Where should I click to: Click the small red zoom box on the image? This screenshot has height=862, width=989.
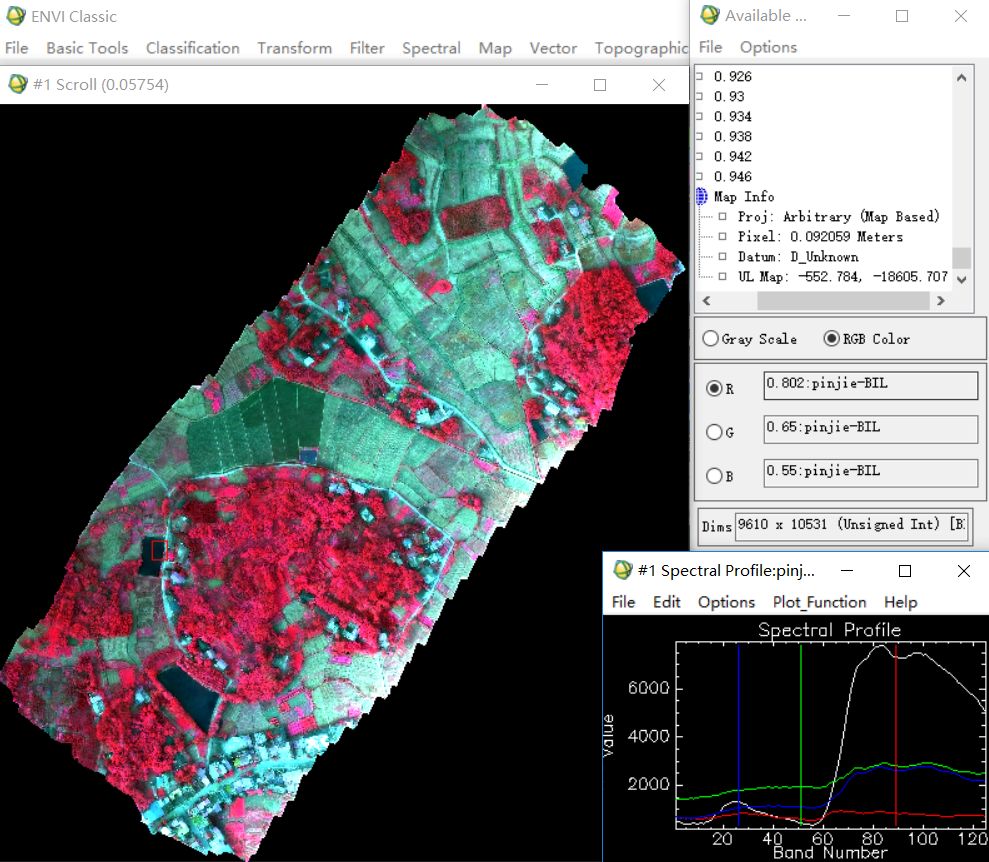pyautogui.click(x=158, y=549)
